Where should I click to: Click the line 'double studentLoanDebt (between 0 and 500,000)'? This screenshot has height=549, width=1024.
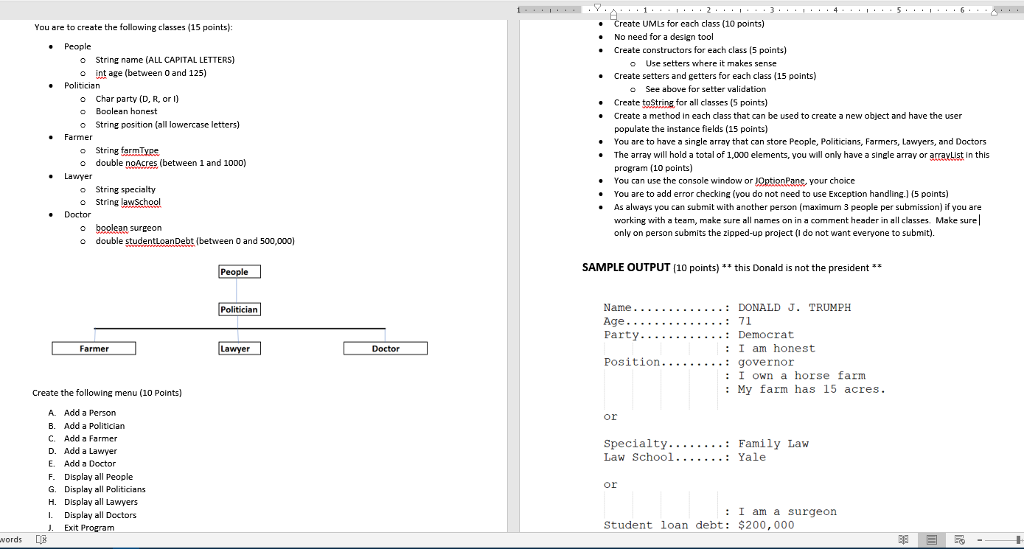pos(195,241)
